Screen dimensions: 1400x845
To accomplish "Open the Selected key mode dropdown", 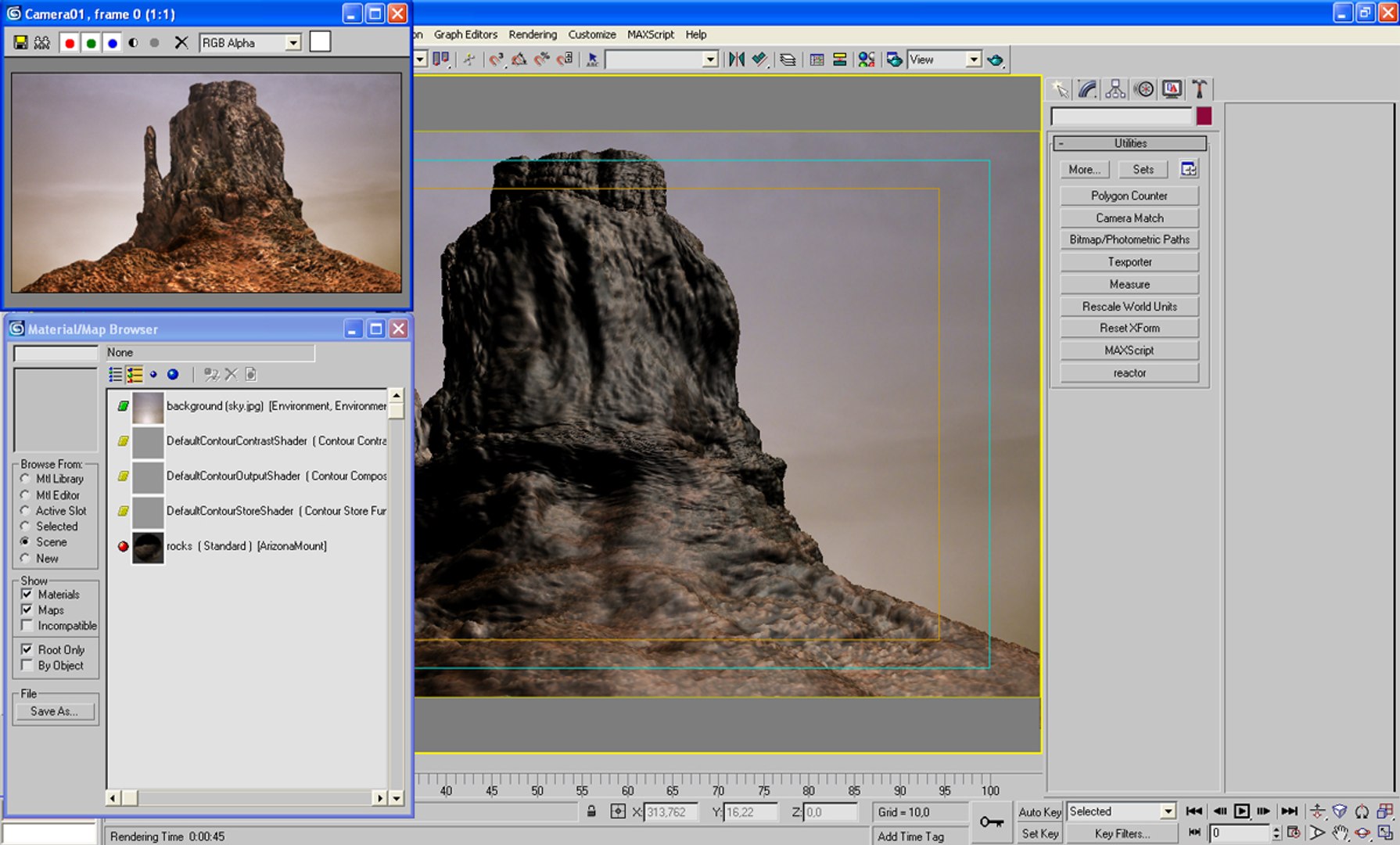I will point(1167,811).
